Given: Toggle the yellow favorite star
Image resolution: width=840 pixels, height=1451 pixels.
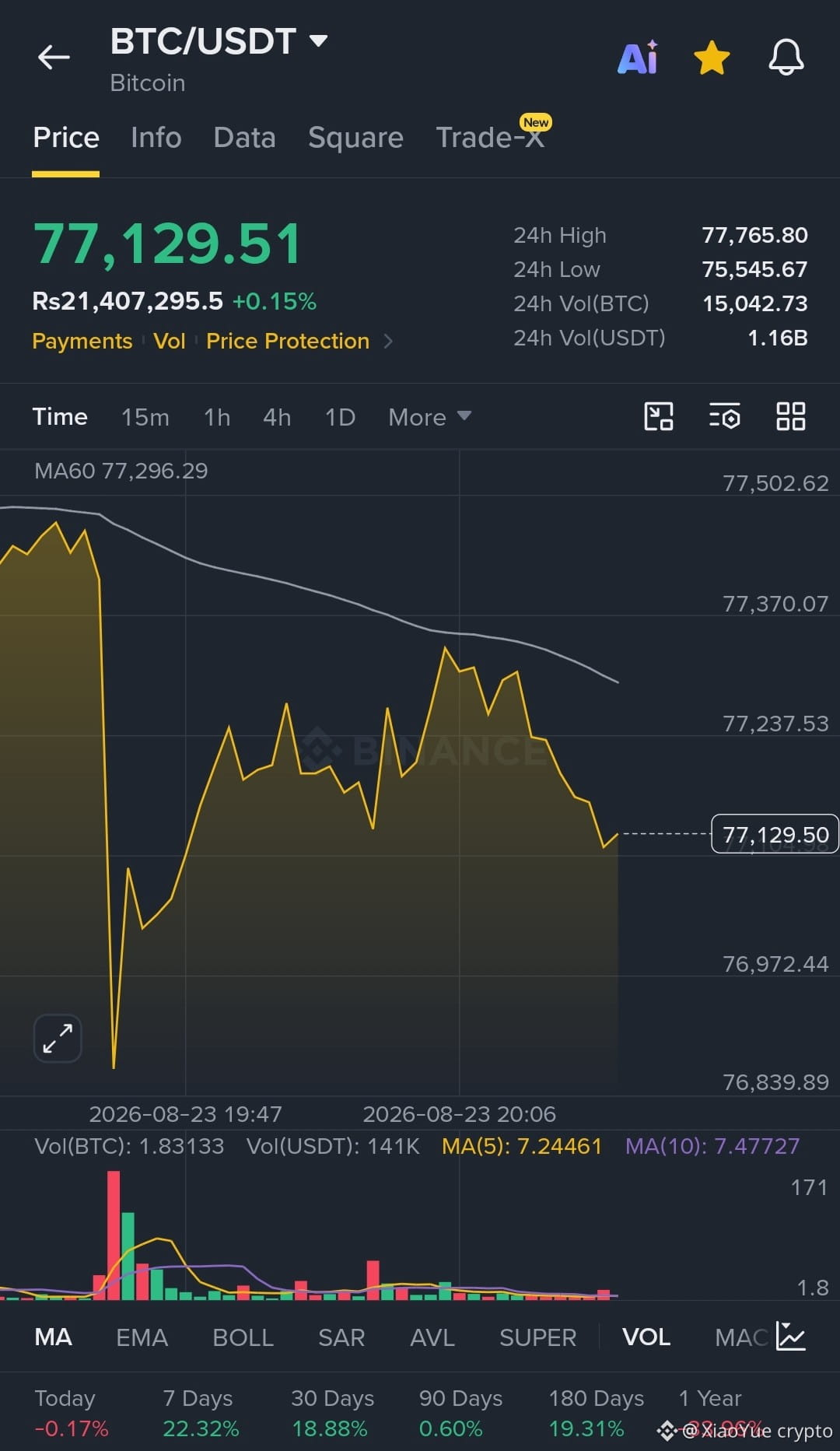Looking at the screenshot, I should [712, 58].
